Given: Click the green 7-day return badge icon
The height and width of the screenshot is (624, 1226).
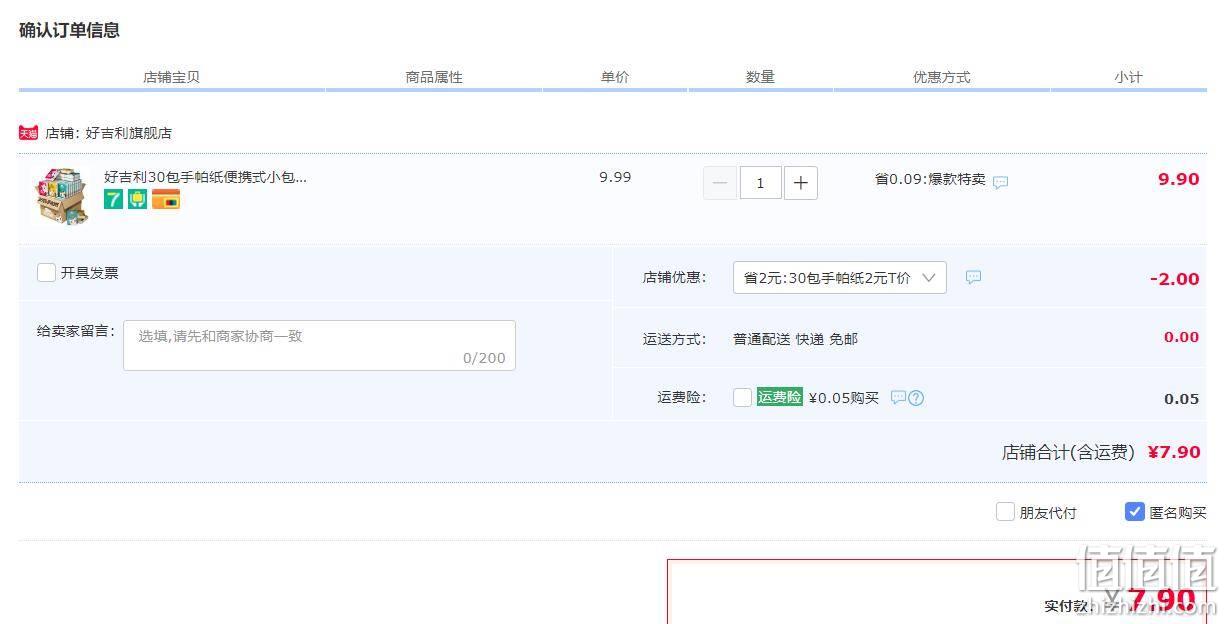Looking at the screenshot, I should pyautogui.click(x=114, y=200).
